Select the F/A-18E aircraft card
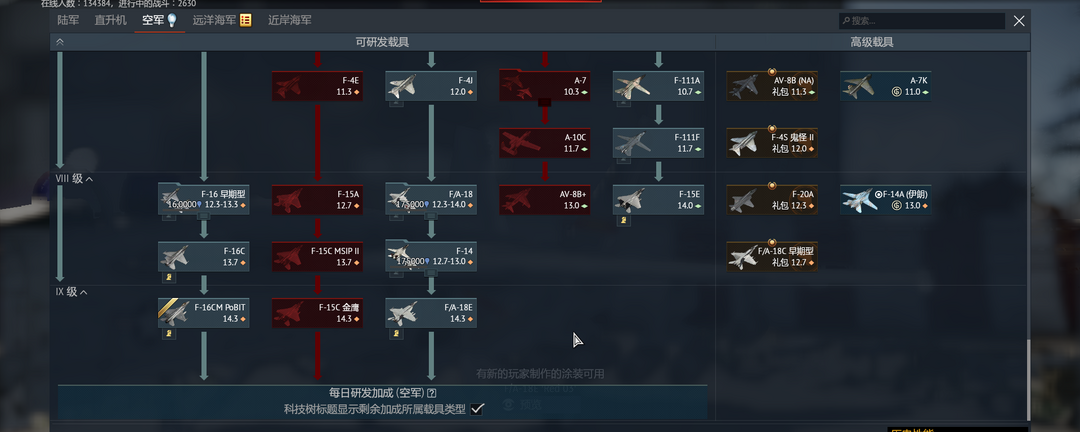This screenshot has width=1080, height=432. click(430, 313)
